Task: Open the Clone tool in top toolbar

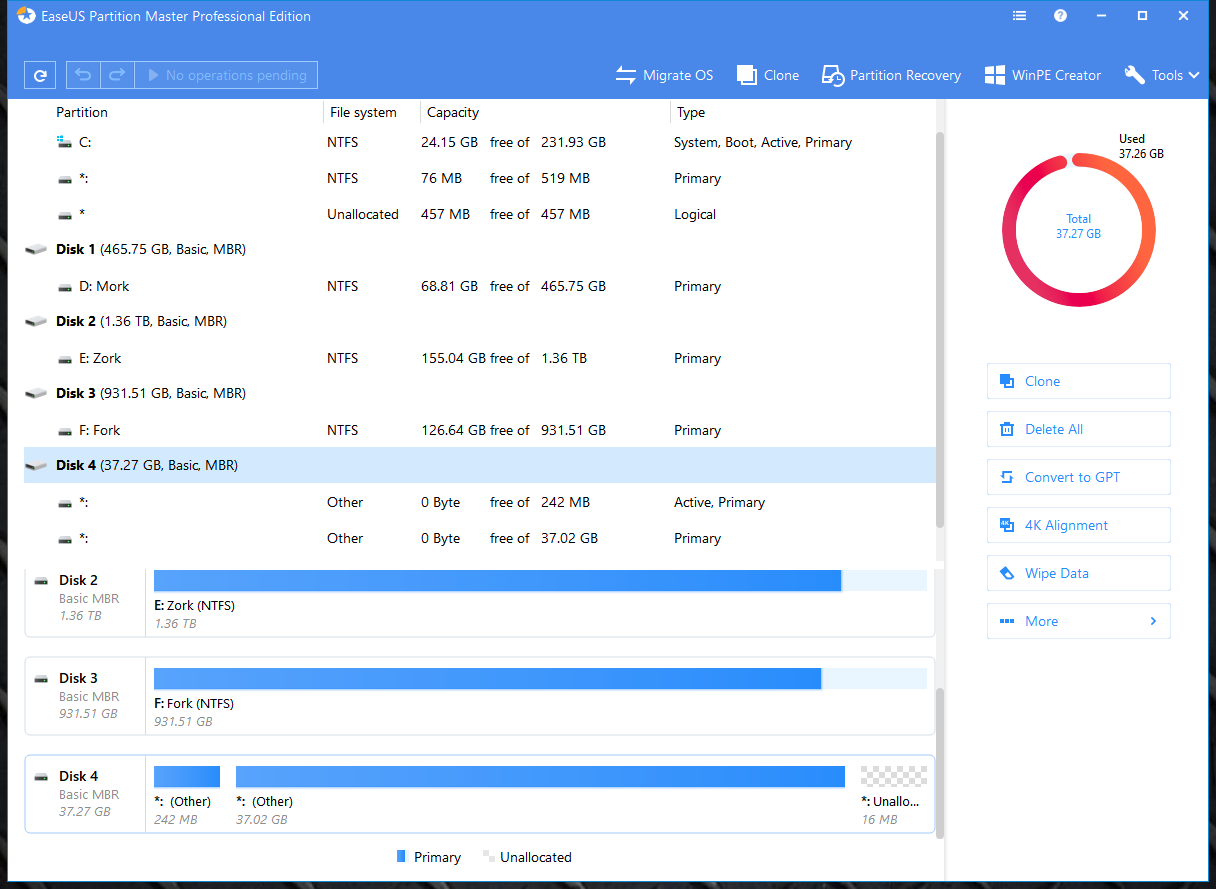Action: (768, 75)
